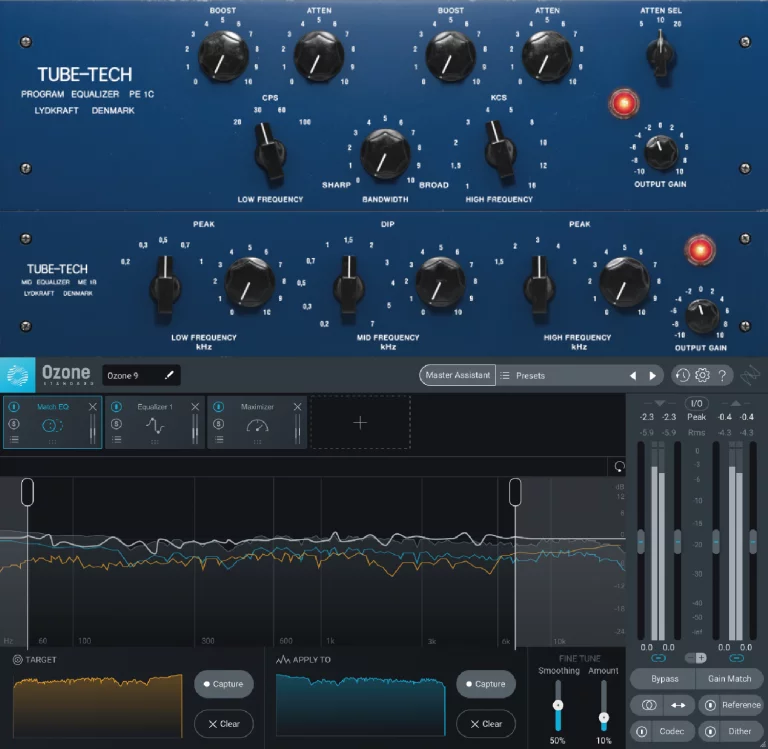Click the Smoothing slider handle
Viewport: 768px width, 749px height.
click(x=557, y=705)
